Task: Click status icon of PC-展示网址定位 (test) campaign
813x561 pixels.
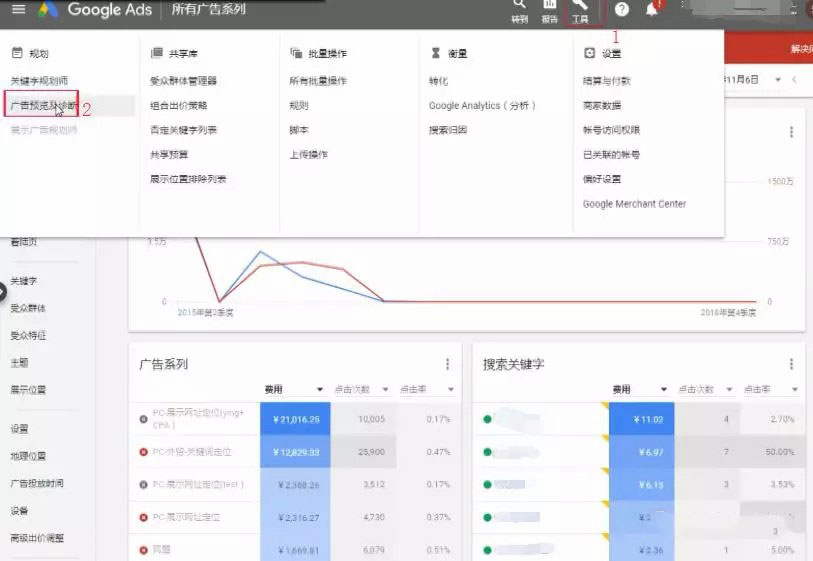Action: [x=144, y=484]
